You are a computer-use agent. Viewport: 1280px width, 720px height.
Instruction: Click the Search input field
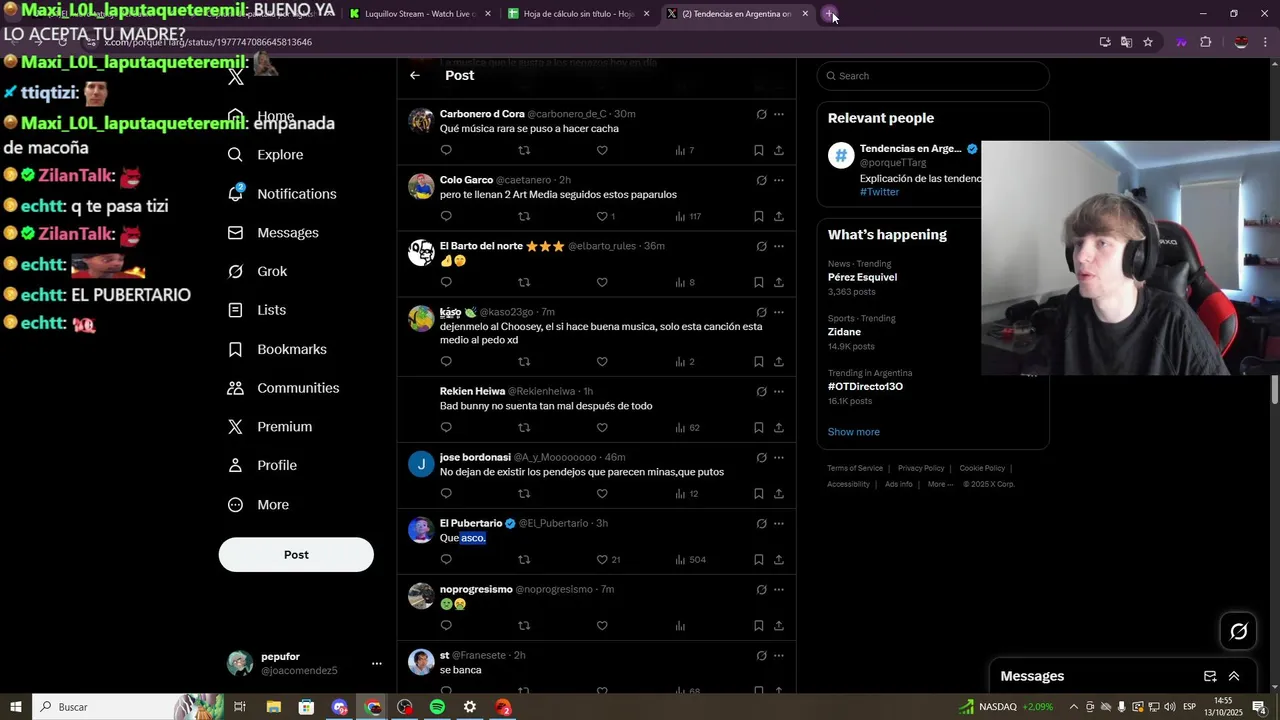click(x=933, y=76)
